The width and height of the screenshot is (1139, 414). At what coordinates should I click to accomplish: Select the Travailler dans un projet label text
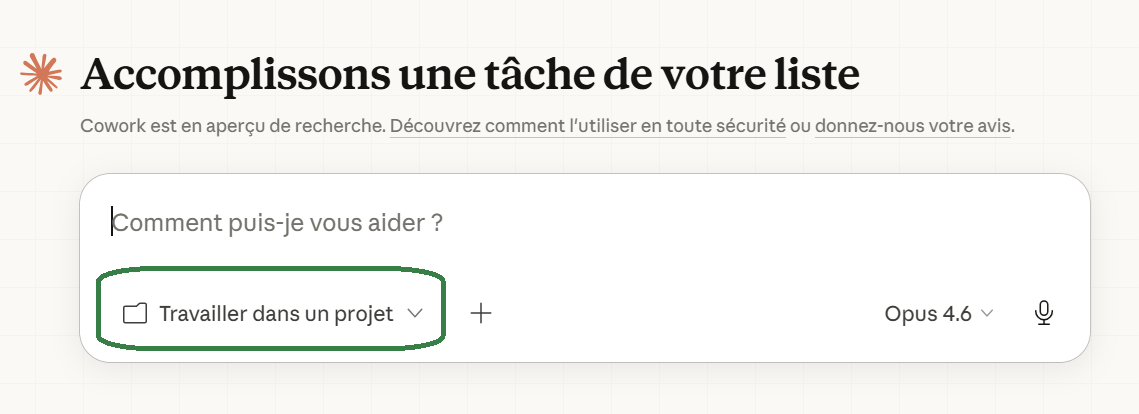pyautogui.click(x=276, y=314)
